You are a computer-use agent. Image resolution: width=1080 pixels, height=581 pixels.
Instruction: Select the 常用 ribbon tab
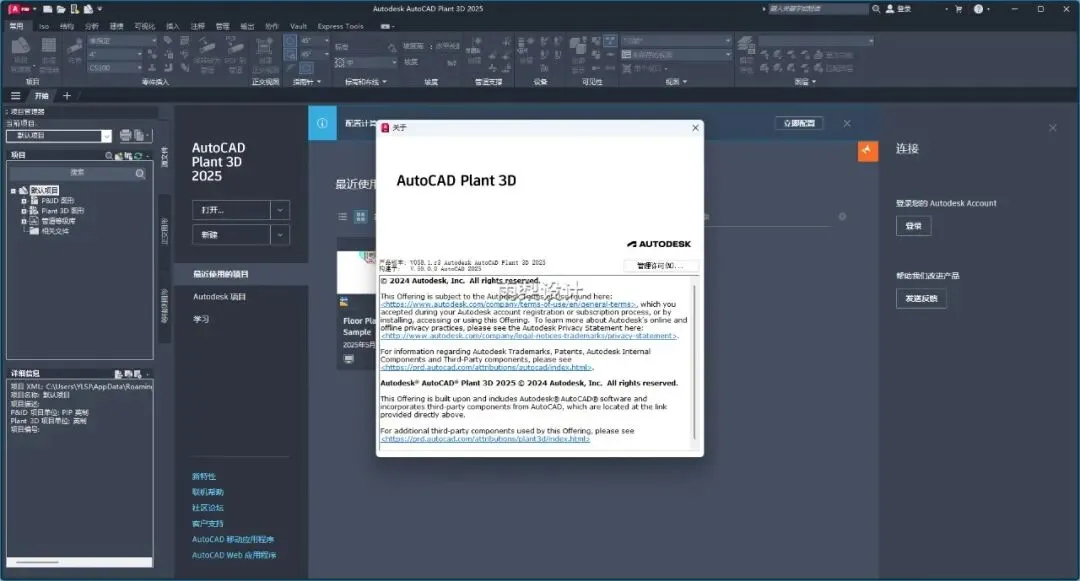(17, 26)
